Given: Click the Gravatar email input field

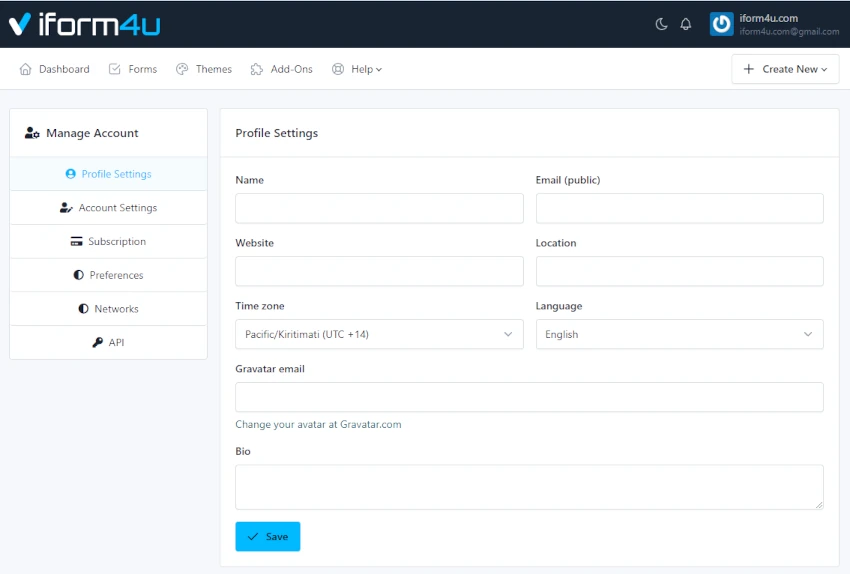Looking at the screenshot, I should pyautogui.click(x=529, y=397).
